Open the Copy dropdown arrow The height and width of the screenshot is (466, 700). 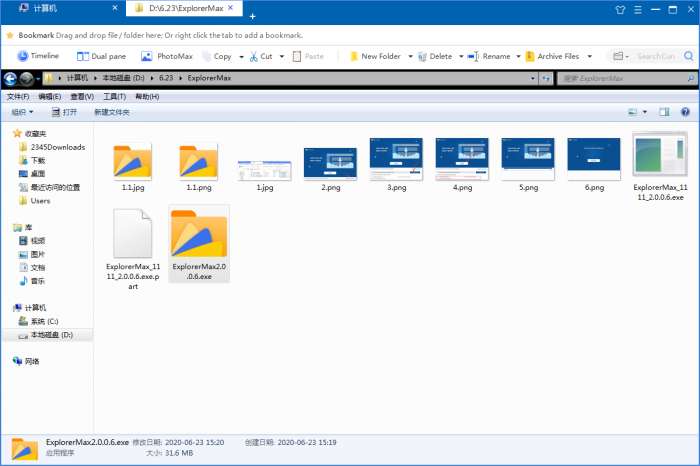(242, 57)
